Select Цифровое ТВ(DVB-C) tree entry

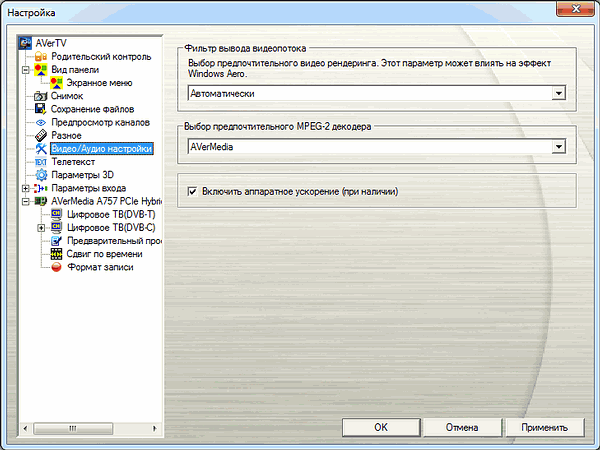tap(111, 227)
